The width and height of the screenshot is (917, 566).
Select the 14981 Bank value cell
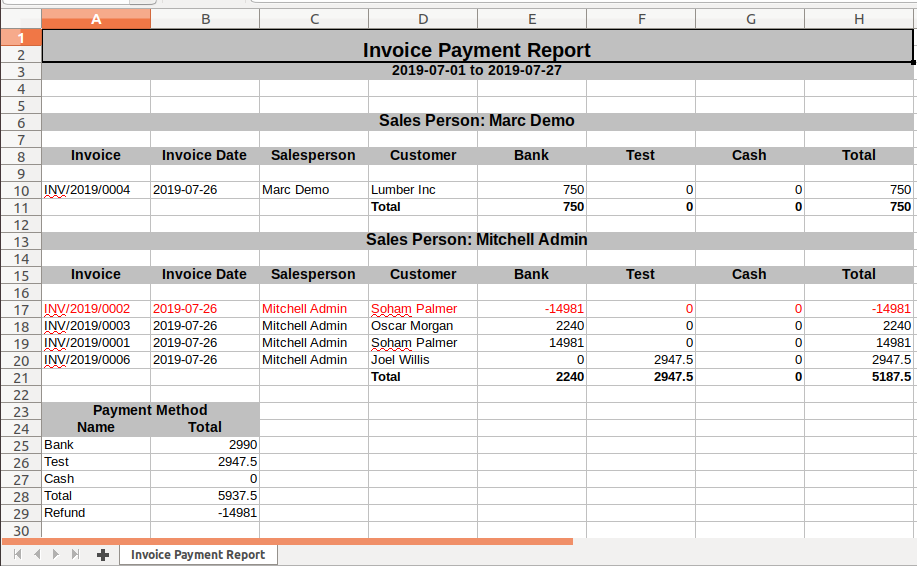[x=532, y=343]
